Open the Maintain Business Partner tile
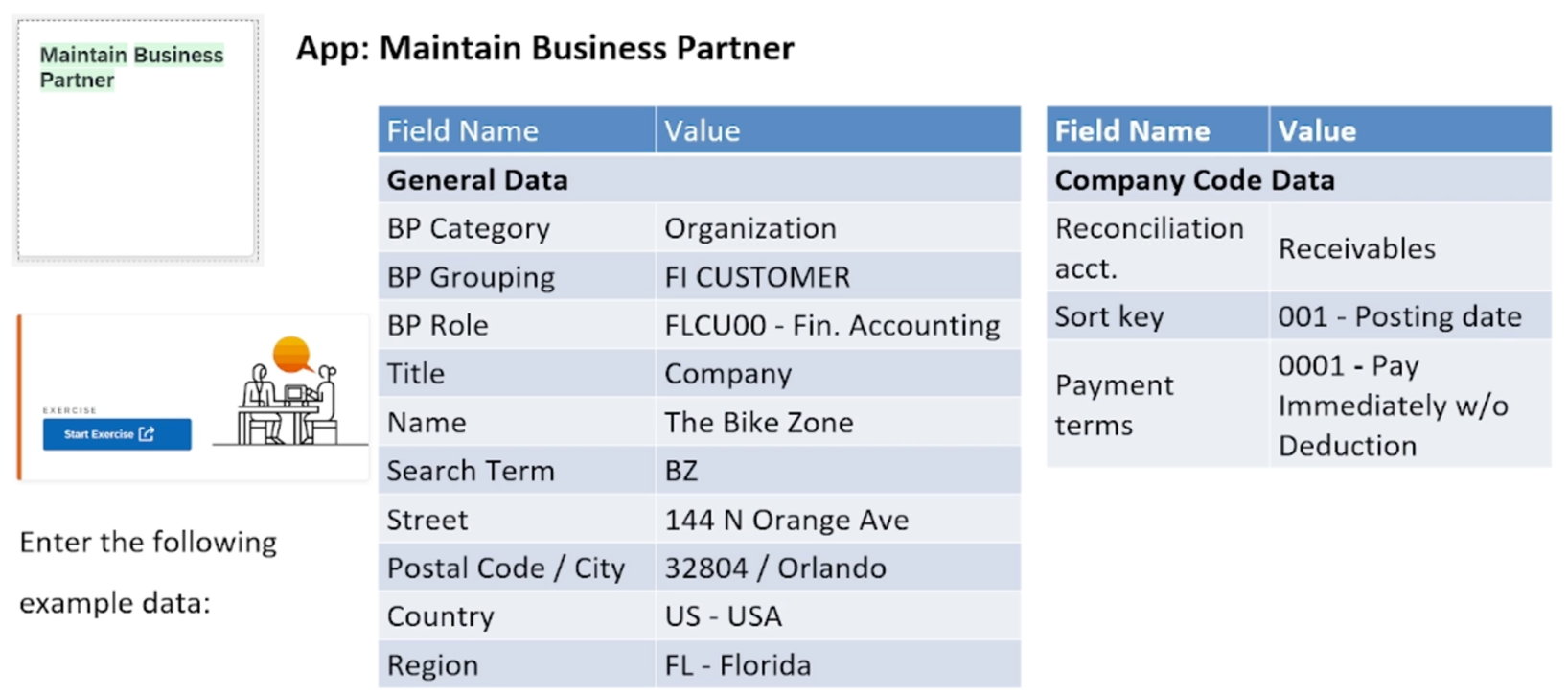The image size is (1568, 696). point(137,140)
